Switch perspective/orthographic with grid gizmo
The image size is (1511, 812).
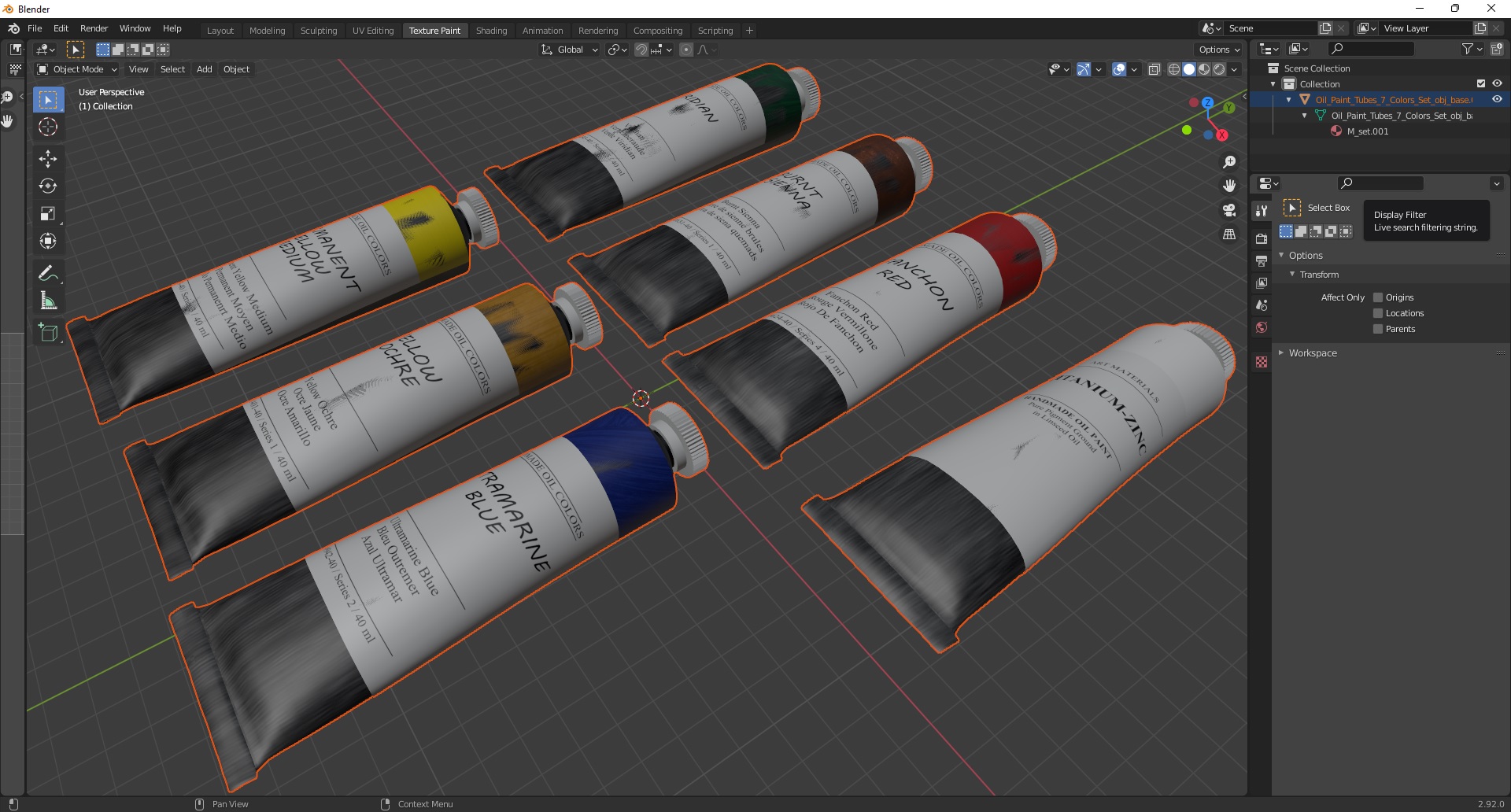[x=1229, y=234]
